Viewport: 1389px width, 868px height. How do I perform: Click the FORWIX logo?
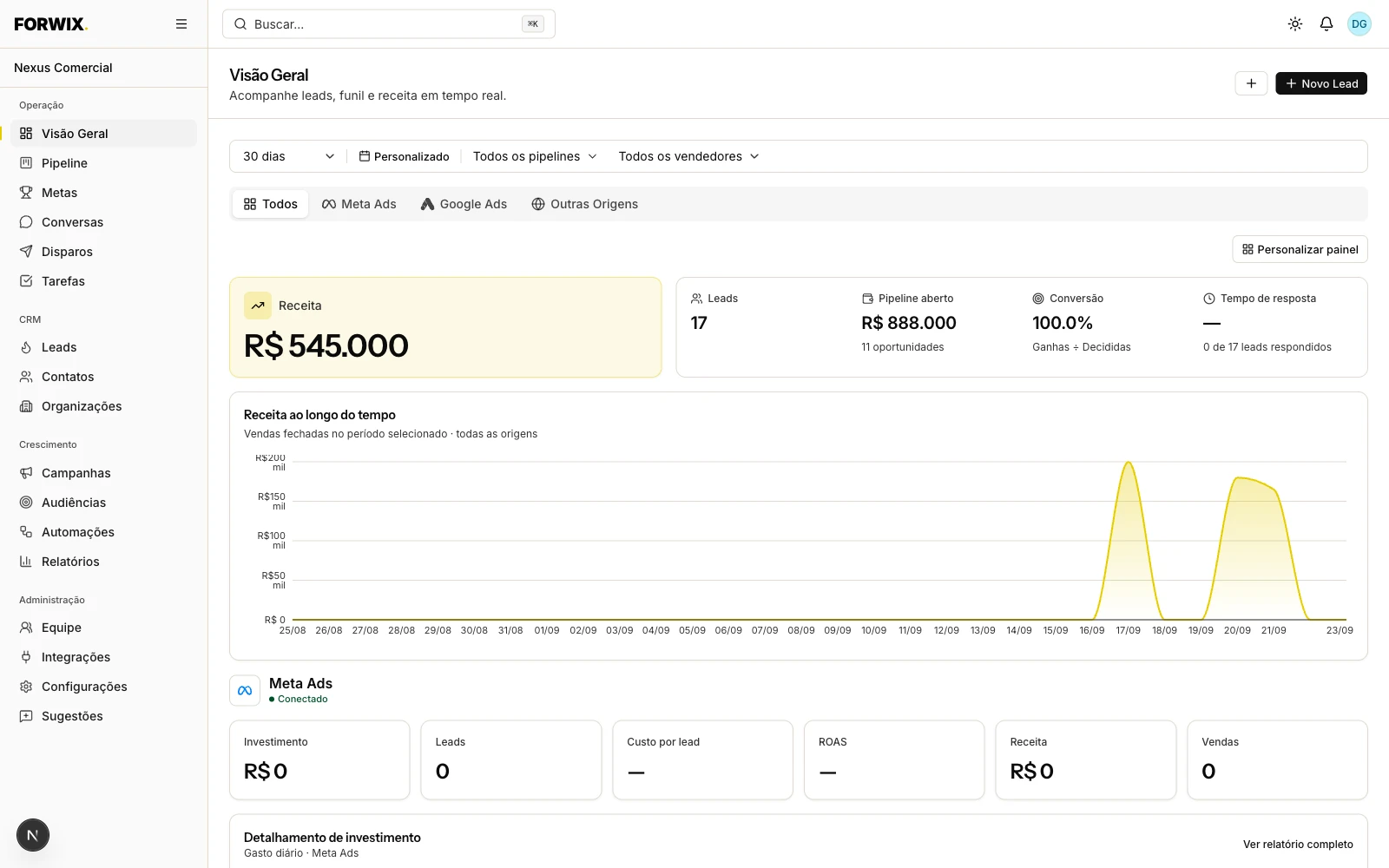click(51, 24)
